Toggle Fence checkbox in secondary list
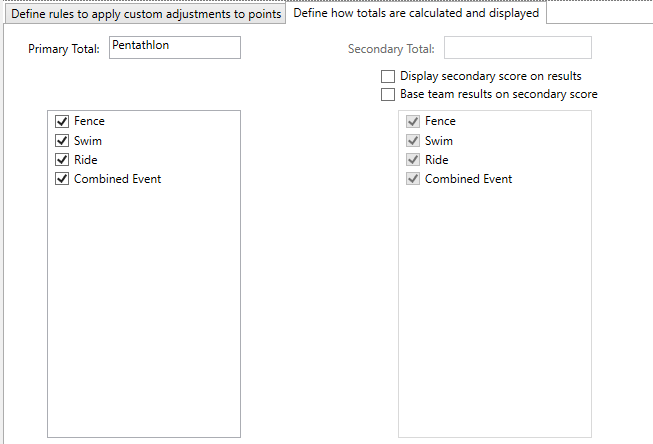 click(413, 121)
